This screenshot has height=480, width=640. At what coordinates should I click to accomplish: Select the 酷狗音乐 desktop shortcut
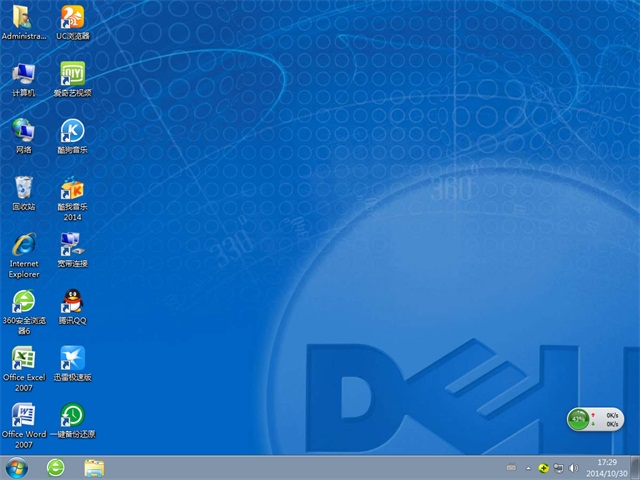(72, 131)
